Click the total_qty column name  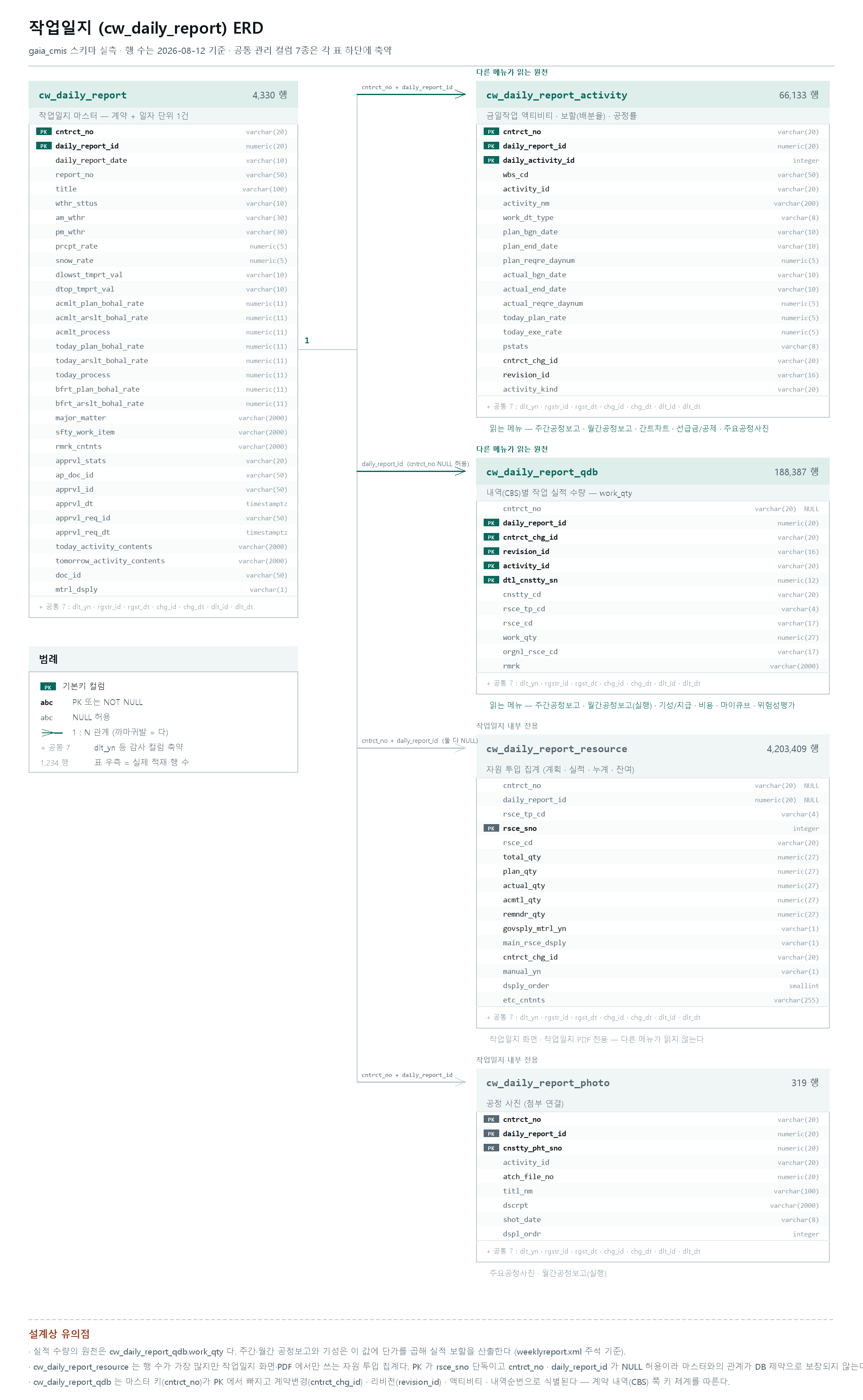point(522,856)
